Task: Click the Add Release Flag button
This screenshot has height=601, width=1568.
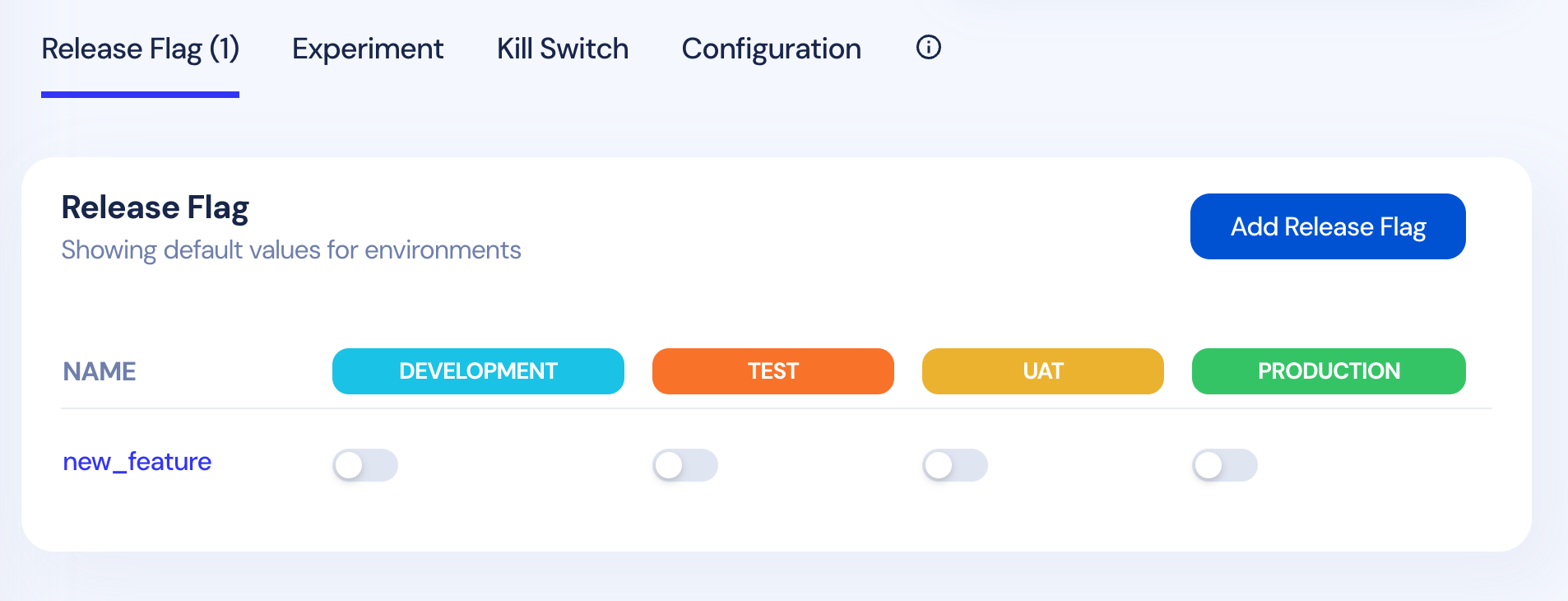Action: coord(1328,226)
